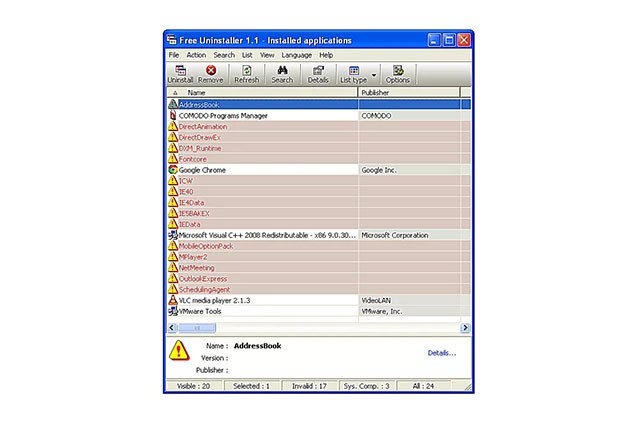The width and height of the screenshot is (640, 427).
Task: Open the Language menu
Action: coord(296,55)
